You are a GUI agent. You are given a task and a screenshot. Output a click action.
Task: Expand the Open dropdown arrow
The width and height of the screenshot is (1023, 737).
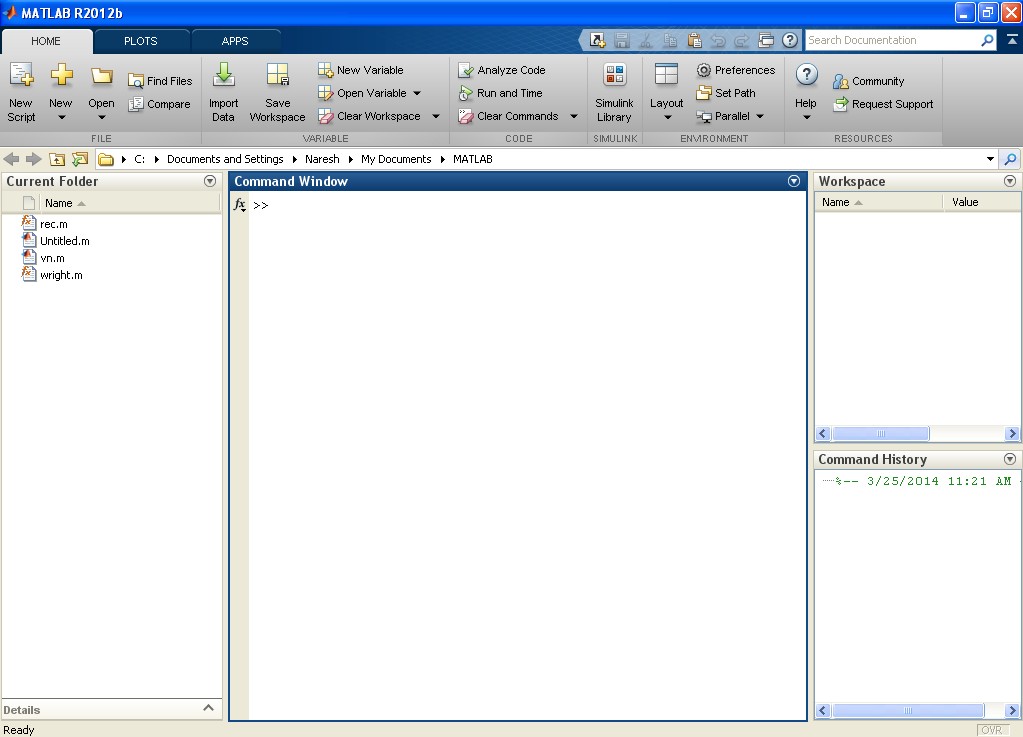[x=102, y=118]
